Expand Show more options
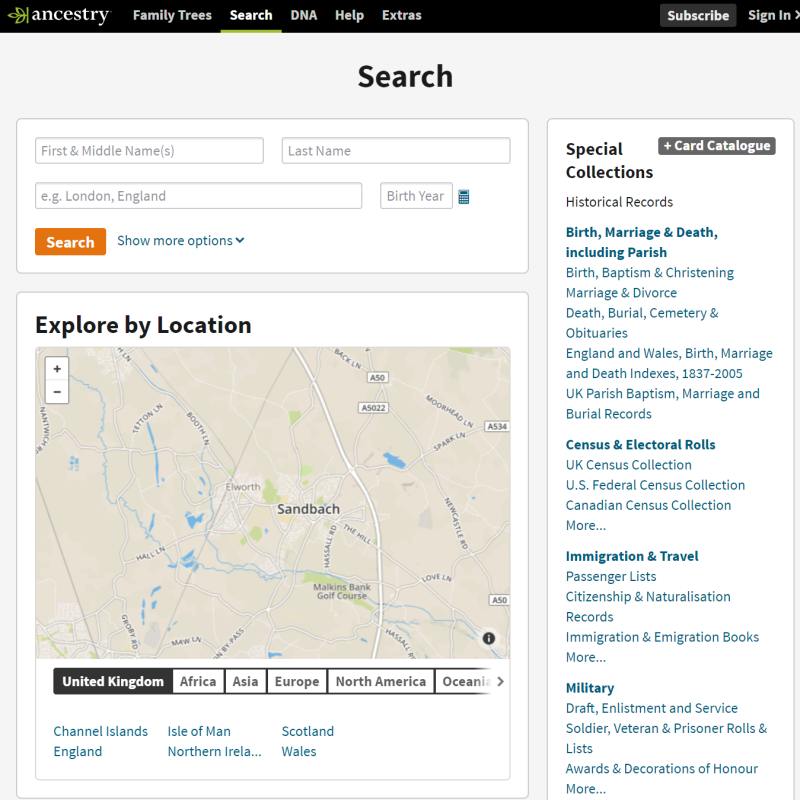 click(x=181, y=240)
